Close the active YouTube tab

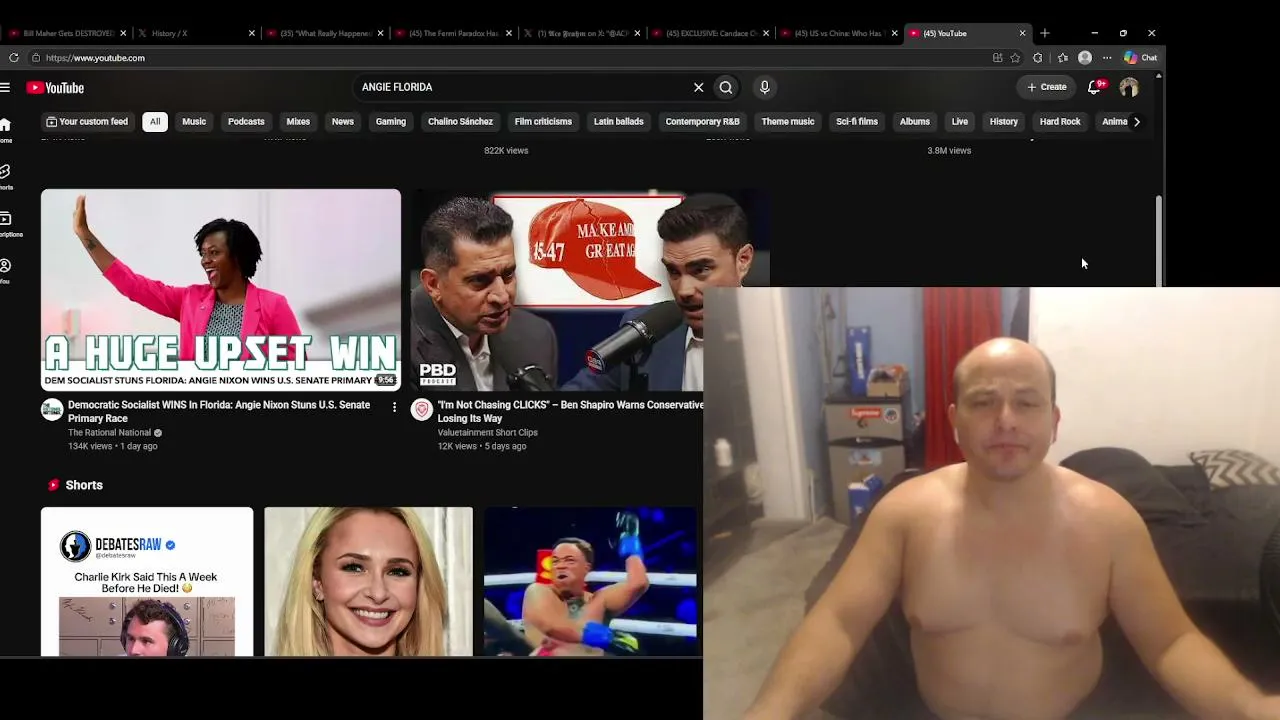1022,33
